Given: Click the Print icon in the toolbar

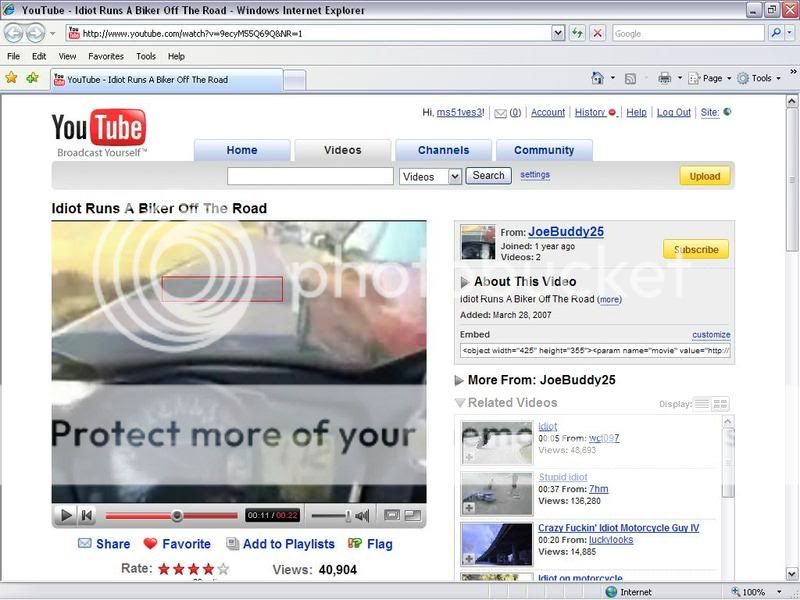Looking at the screenshot, I should click(x=664, y=78).
